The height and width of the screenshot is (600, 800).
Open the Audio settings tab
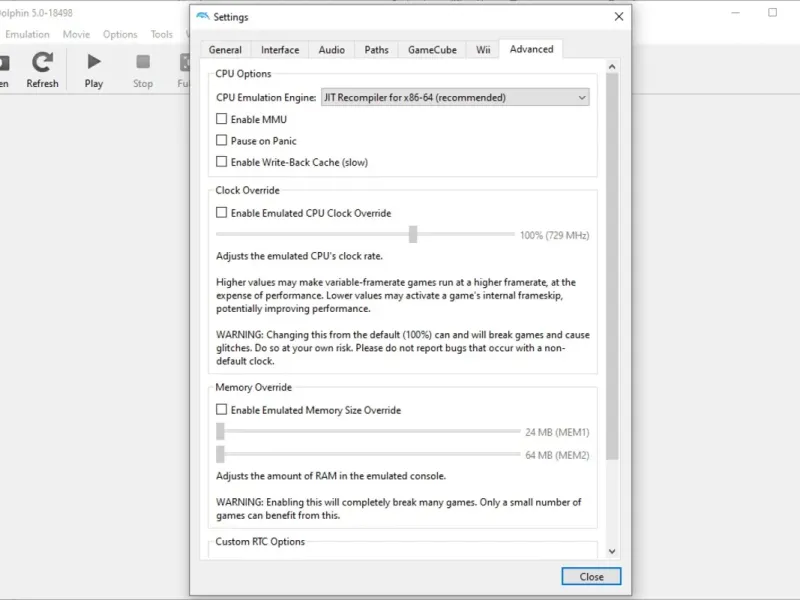[x=332, y=50]
